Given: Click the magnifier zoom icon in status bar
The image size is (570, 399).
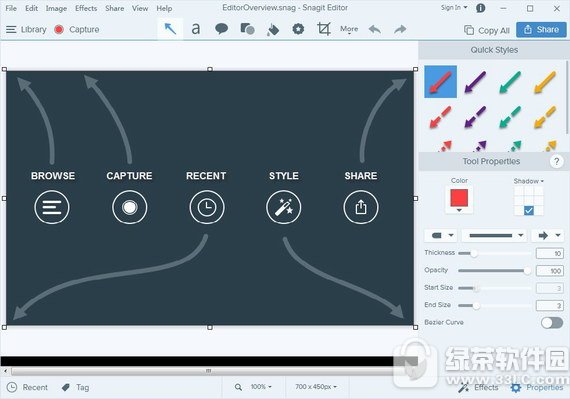Looking at the screenshot, I should tap(238, 387).
